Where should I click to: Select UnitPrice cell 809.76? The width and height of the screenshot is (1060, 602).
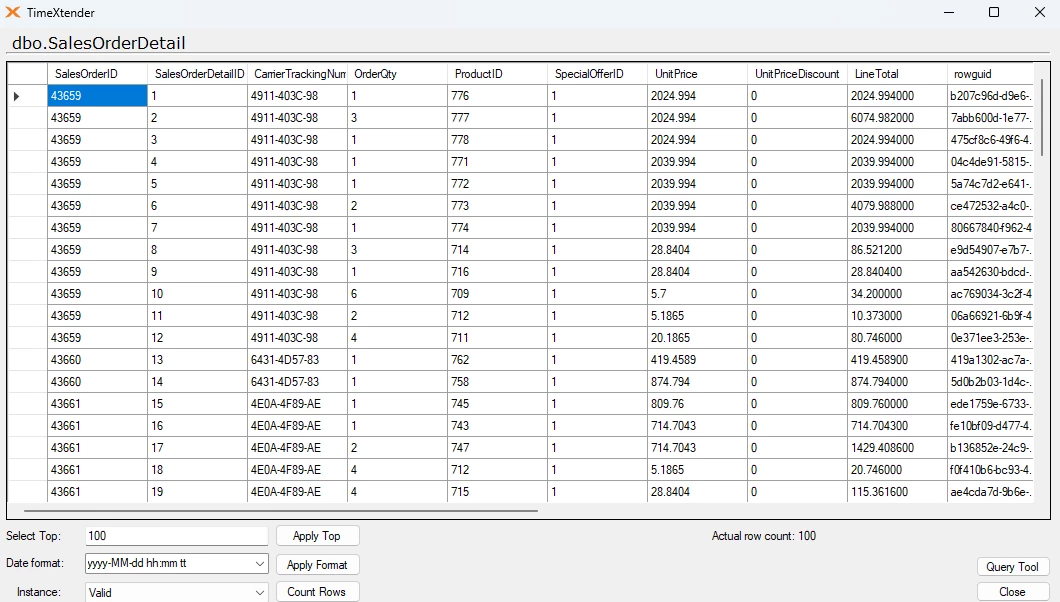(698, 403)
